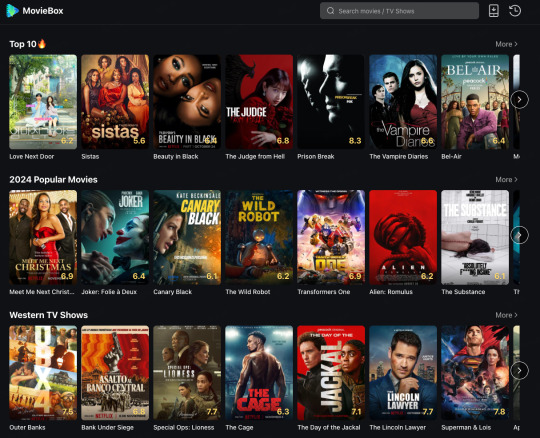This screenshot has width=540, height=438.
Task: Click the MovieBox brand name
Action: coord(43,11)
